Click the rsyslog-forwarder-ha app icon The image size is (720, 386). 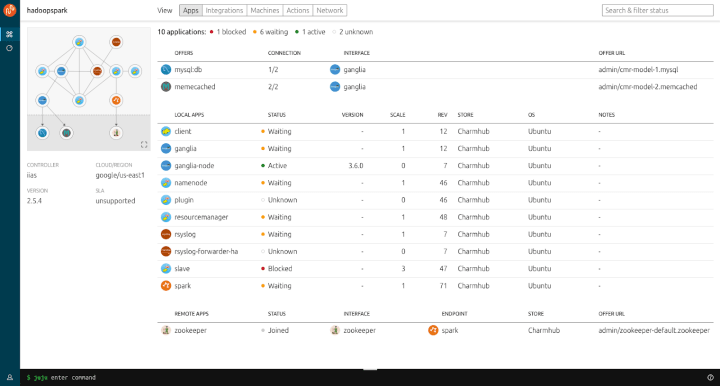coord(166,252)
